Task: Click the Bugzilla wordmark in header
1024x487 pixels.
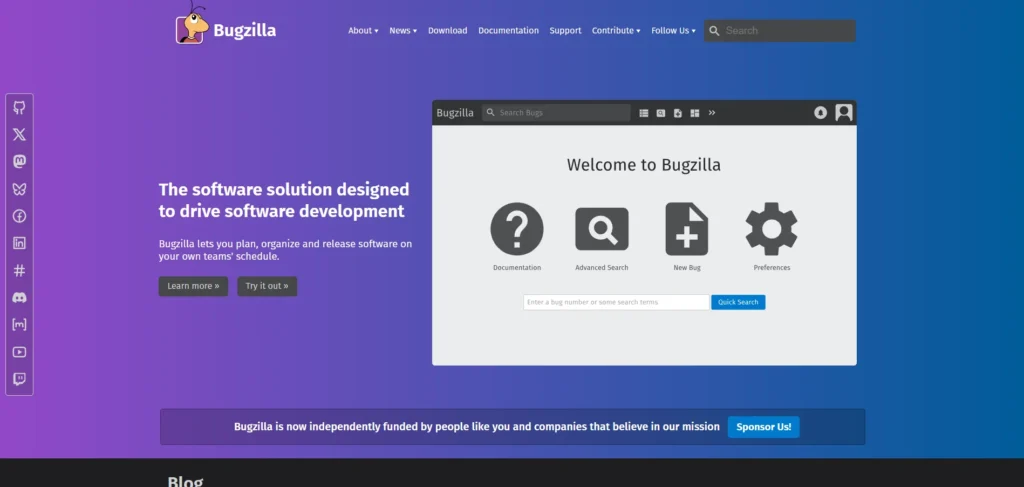Action: [244, 31]
